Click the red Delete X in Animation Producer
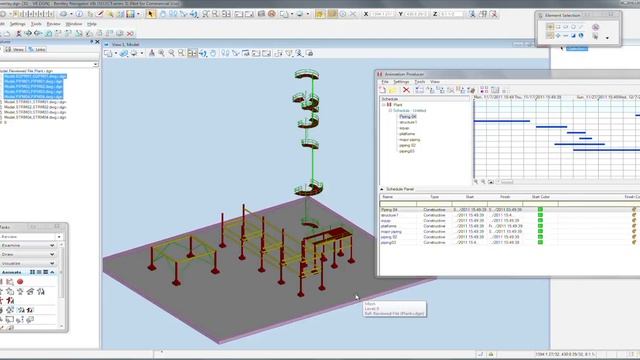Viewport: 640px width, 360px height. tap(406, 90)
